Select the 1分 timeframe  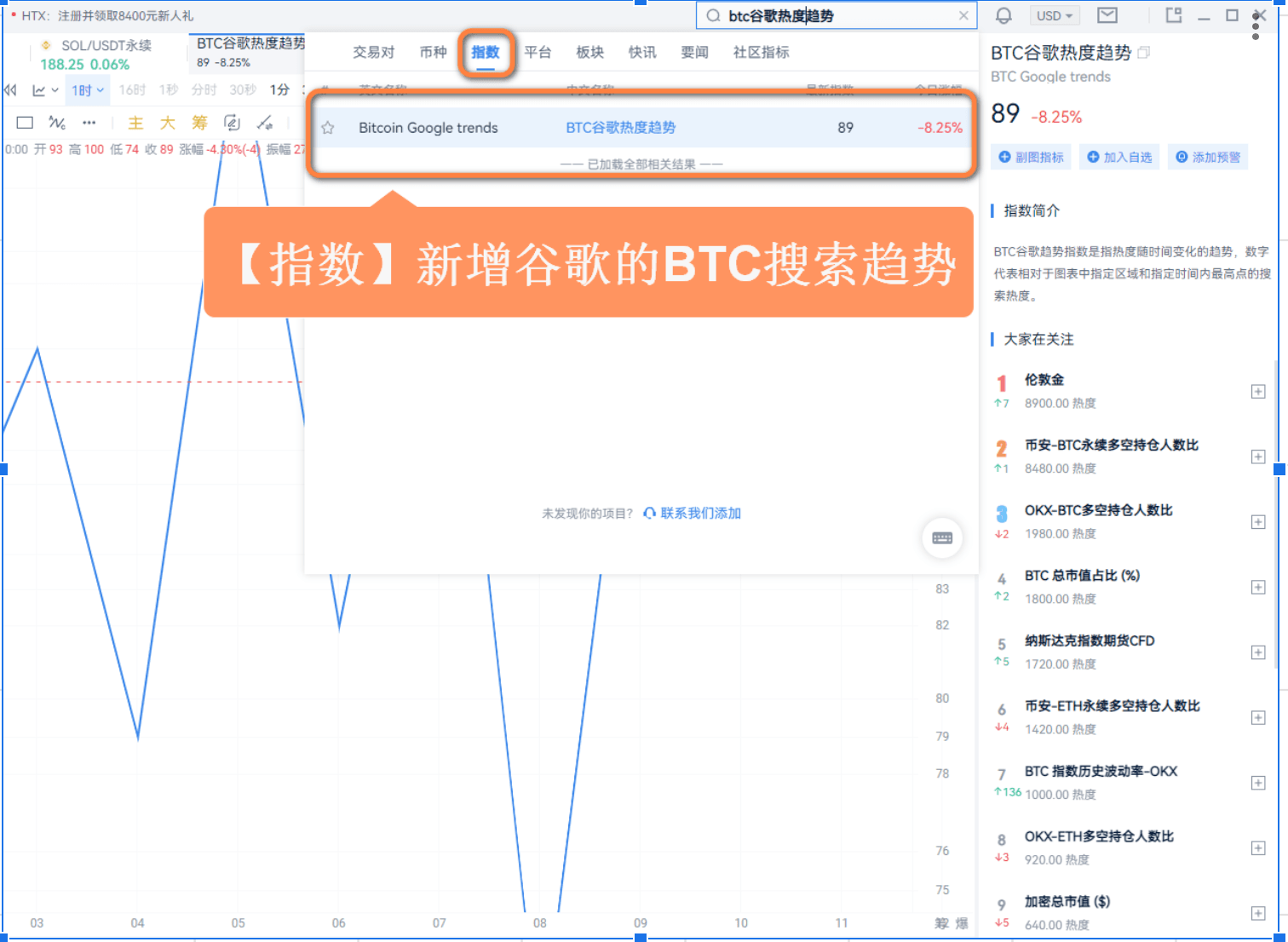[279, 89]
